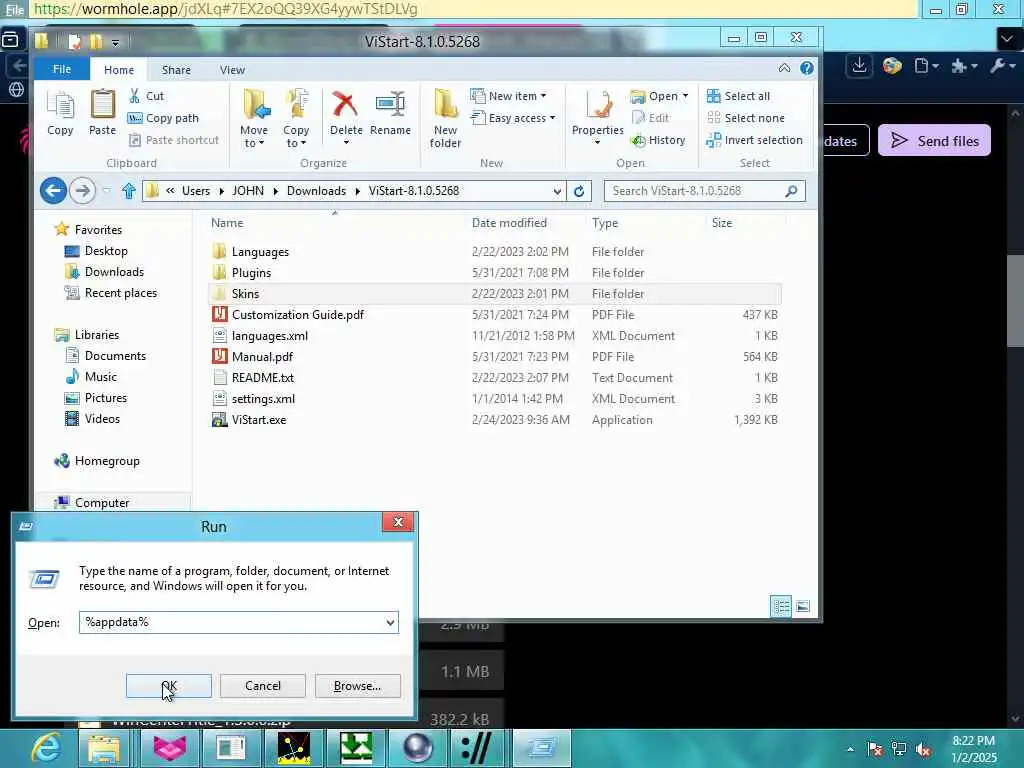Image resolution: width=1024 pixels, height=768 pixels.
Task: Select the Plugins folder
Action: pyautogui.click(x=494, y=272)
